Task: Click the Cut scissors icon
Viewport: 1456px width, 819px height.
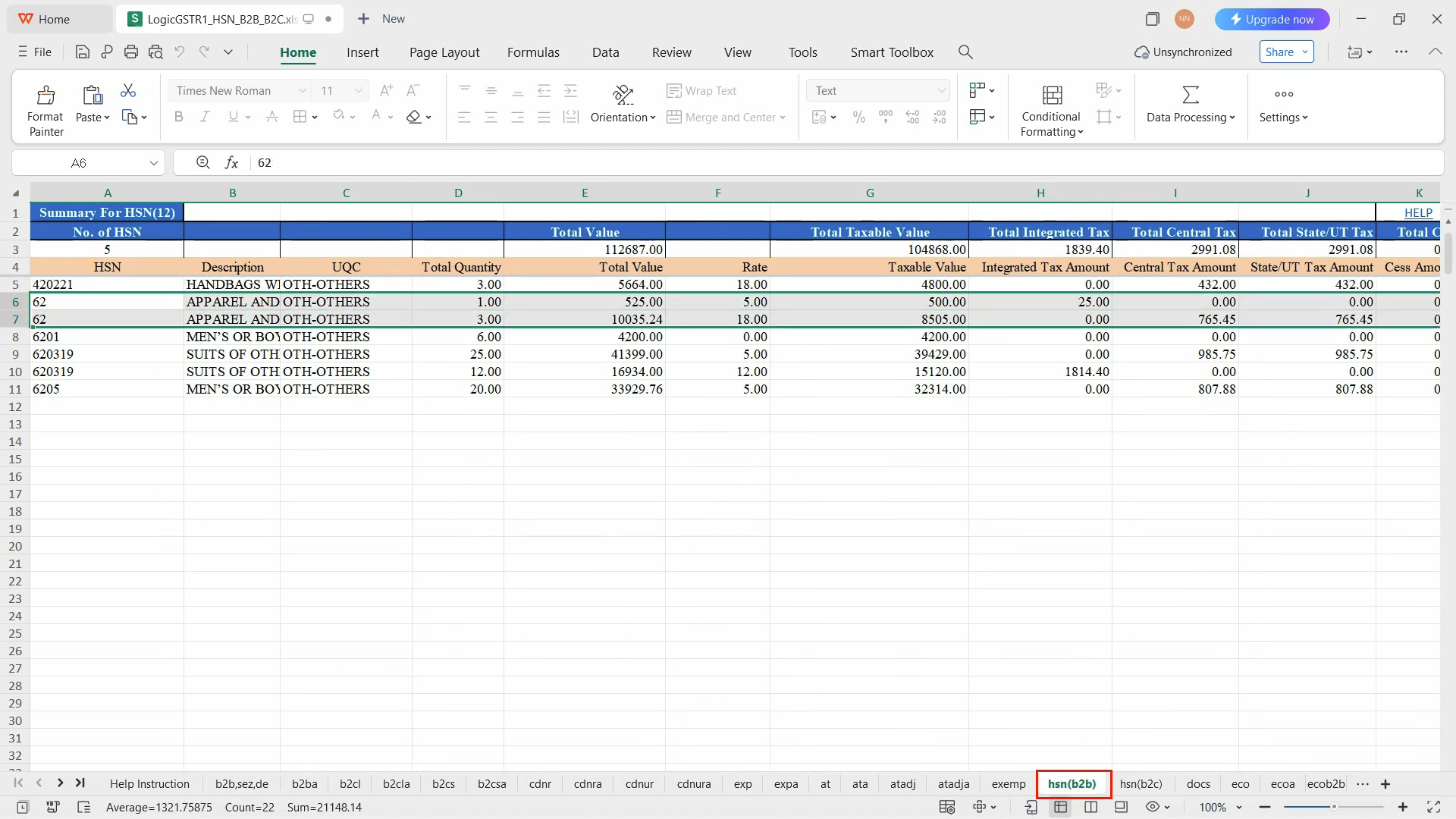Action: coord(128,91)
